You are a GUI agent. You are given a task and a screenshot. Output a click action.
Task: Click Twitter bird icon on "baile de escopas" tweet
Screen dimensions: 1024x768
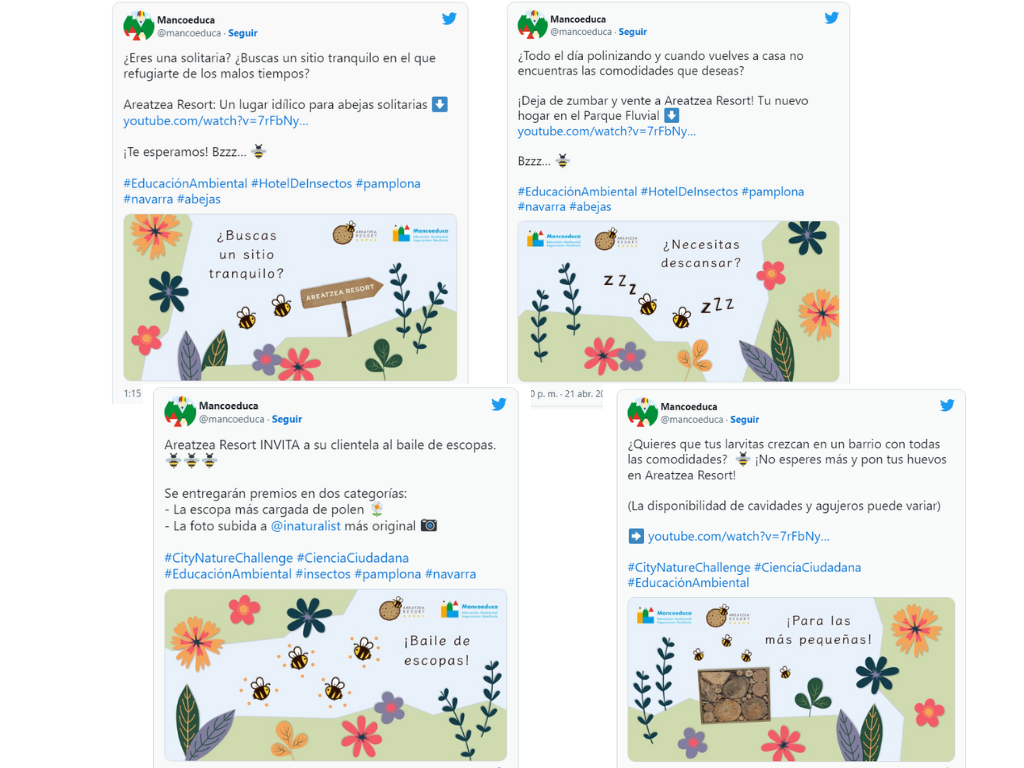tap(499, 405)
